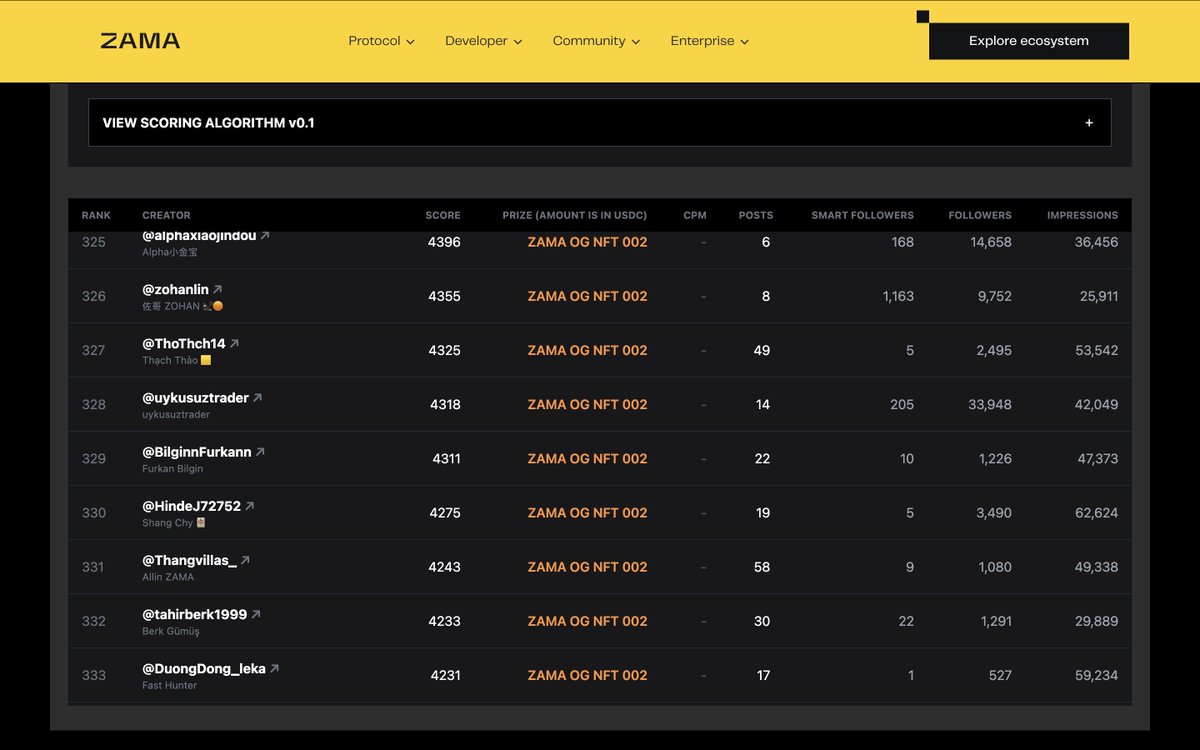Click rank number 330
Screen dimensions: 1200x750
click(x=94, y=512)
